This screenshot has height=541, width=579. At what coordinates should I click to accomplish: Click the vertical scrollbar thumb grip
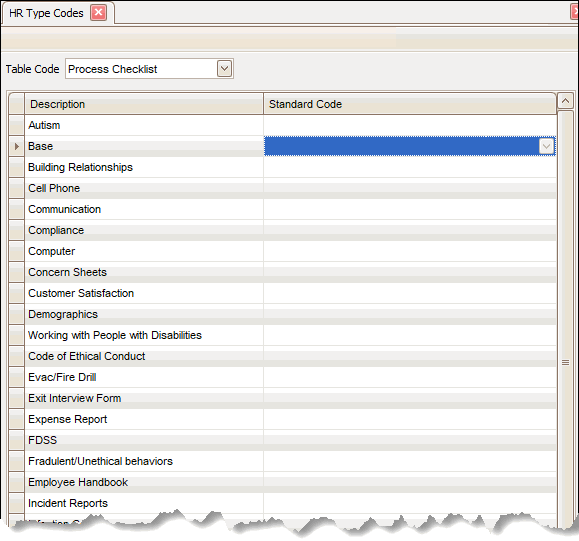tap(565, 363)
